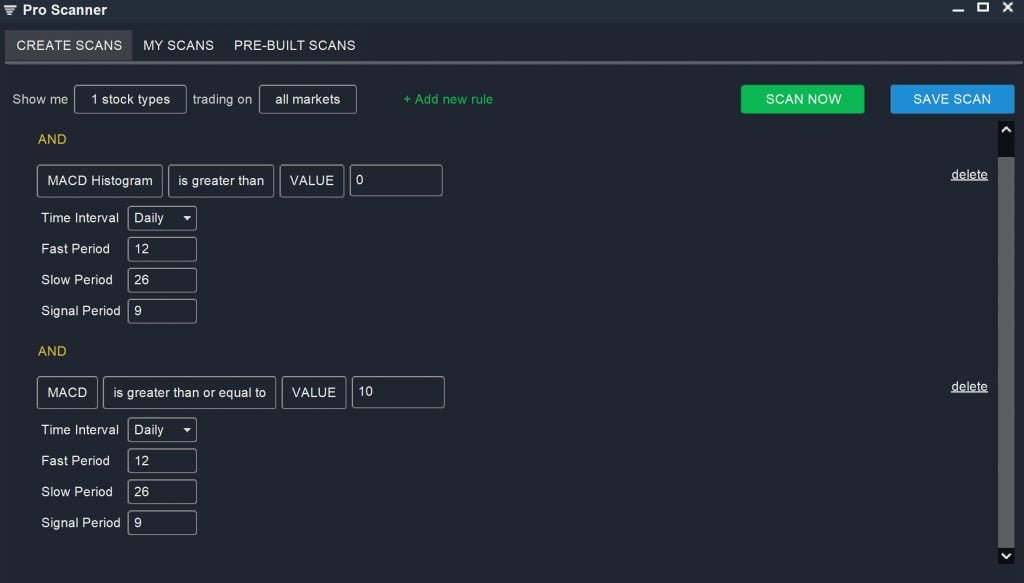Minimize the Pro Scanner window

click(959, 9)
